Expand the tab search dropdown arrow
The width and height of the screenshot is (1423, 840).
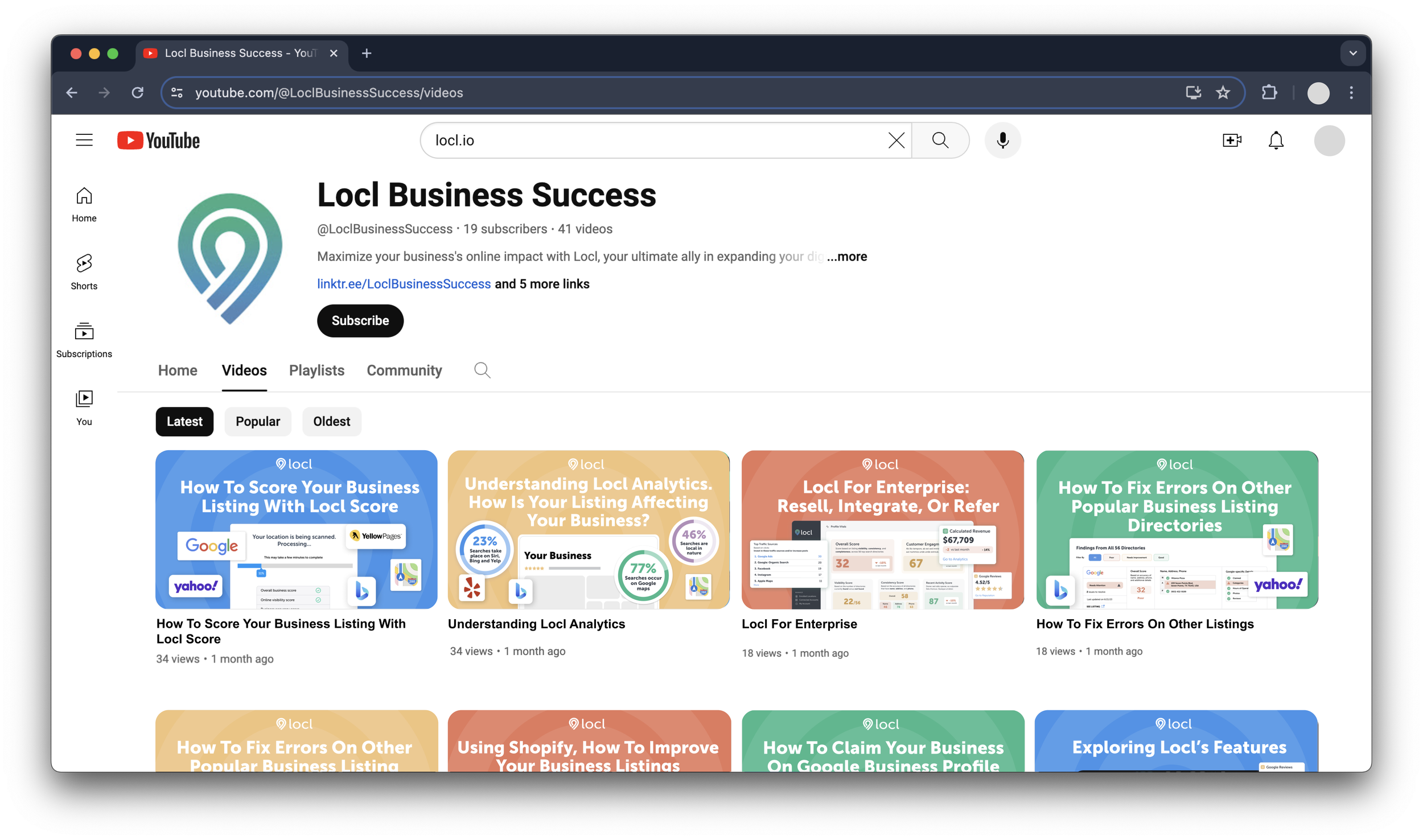[1353, 53]
